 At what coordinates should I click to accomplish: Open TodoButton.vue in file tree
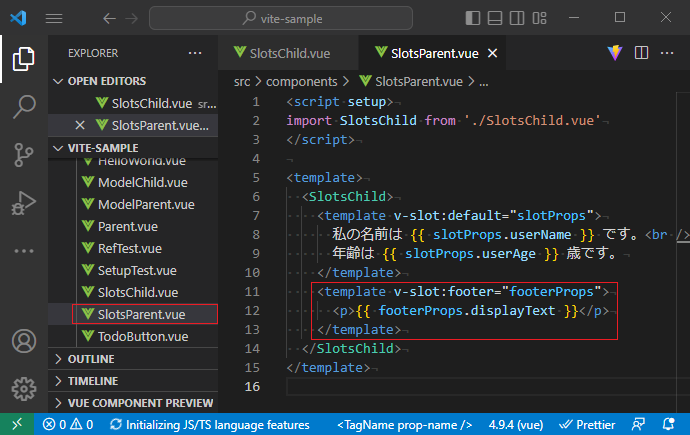point(133,336)
